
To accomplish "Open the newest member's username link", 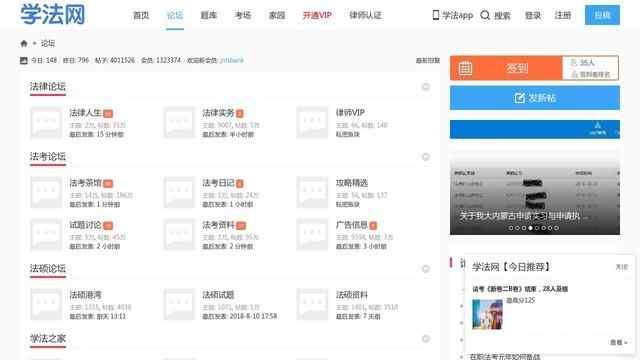I will [232, 60].
